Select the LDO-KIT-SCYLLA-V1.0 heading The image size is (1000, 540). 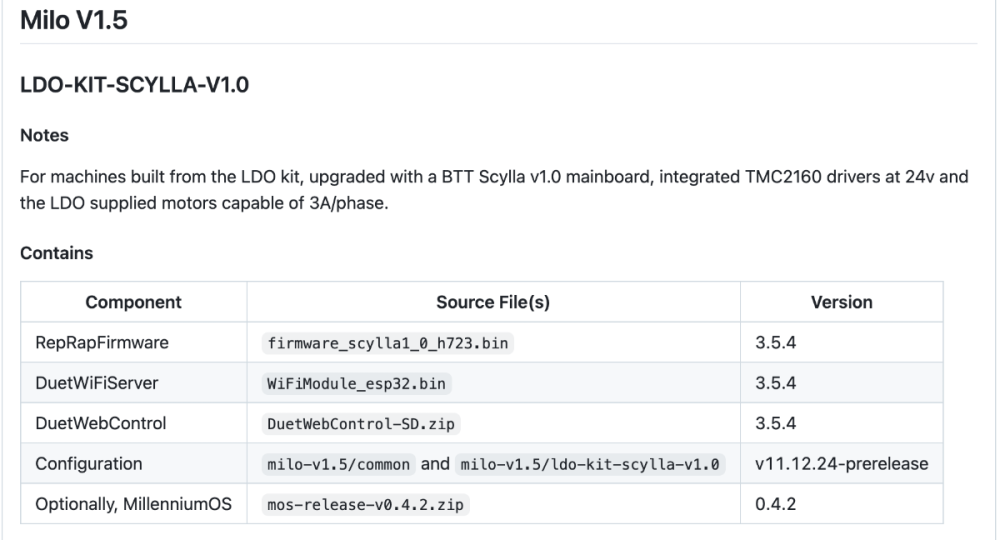[x=135, y=85]
